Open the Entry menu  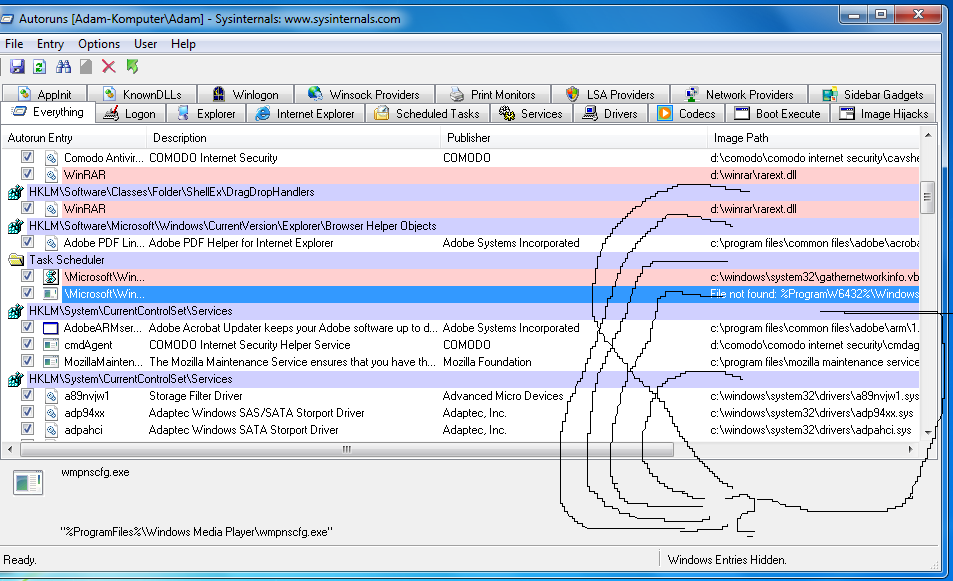pos(50,44)
